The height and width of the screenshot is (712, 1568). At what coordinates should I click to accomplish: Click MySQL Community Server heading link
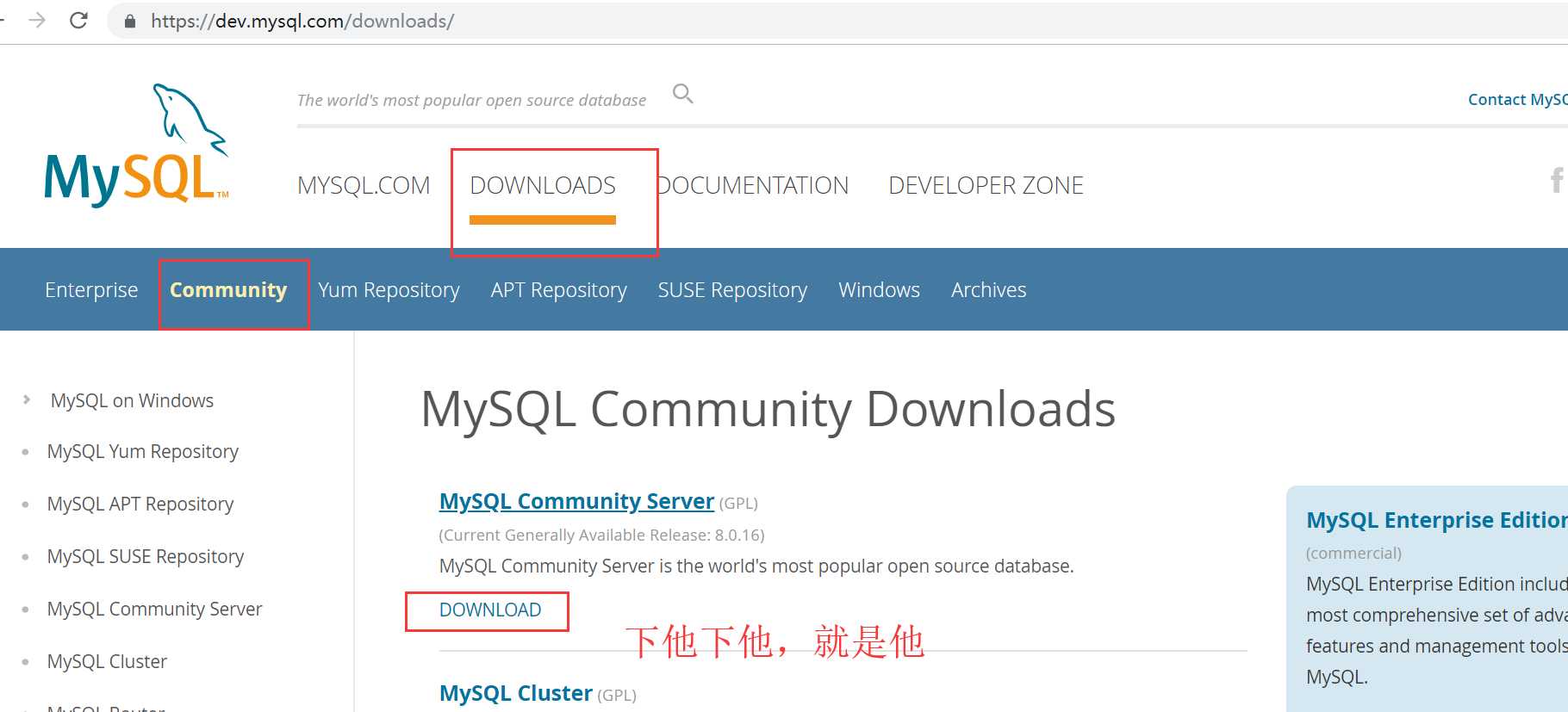[576, 501]
